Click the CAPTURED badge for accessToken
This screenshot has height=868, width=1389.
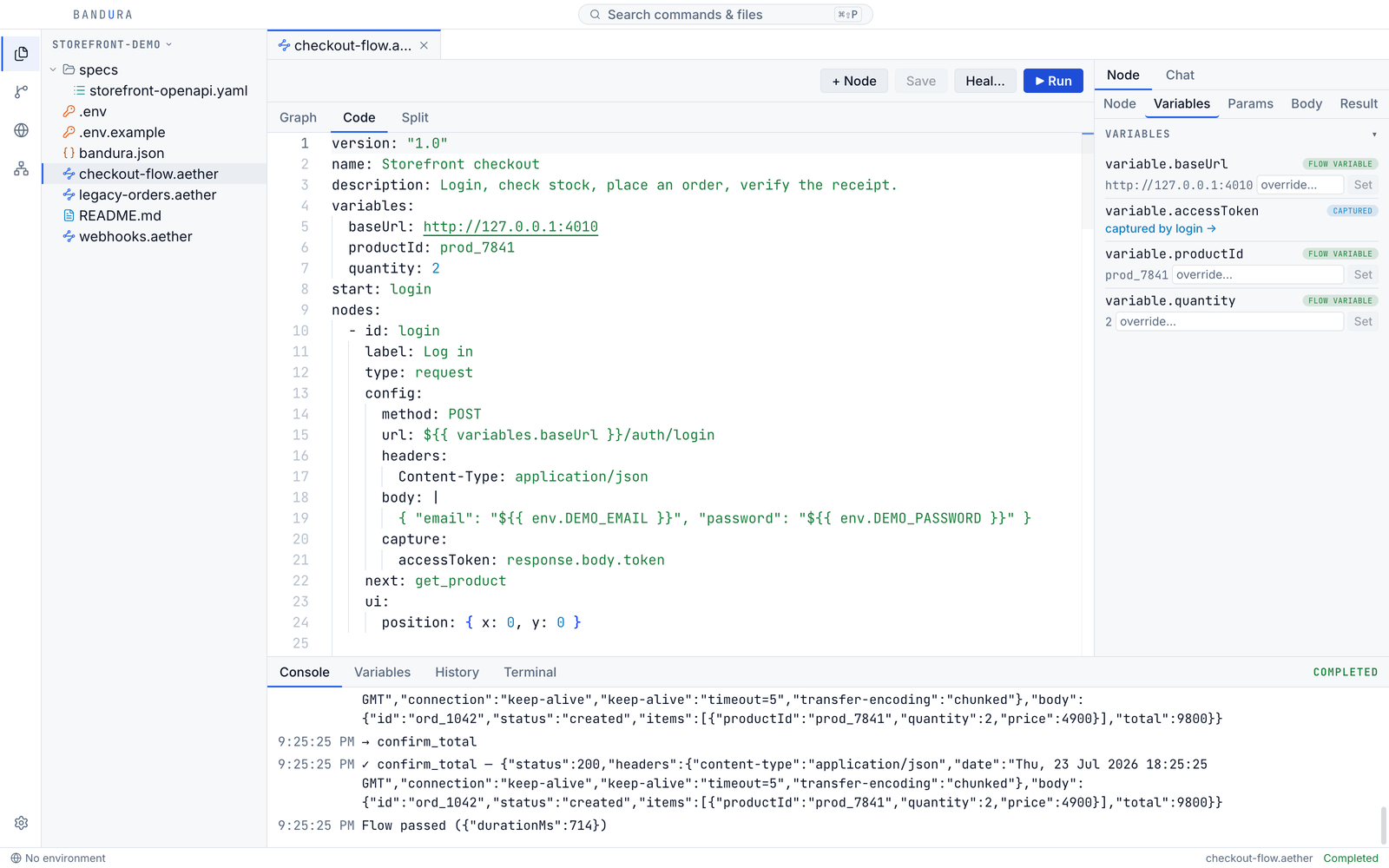(x=1353, y=211)
